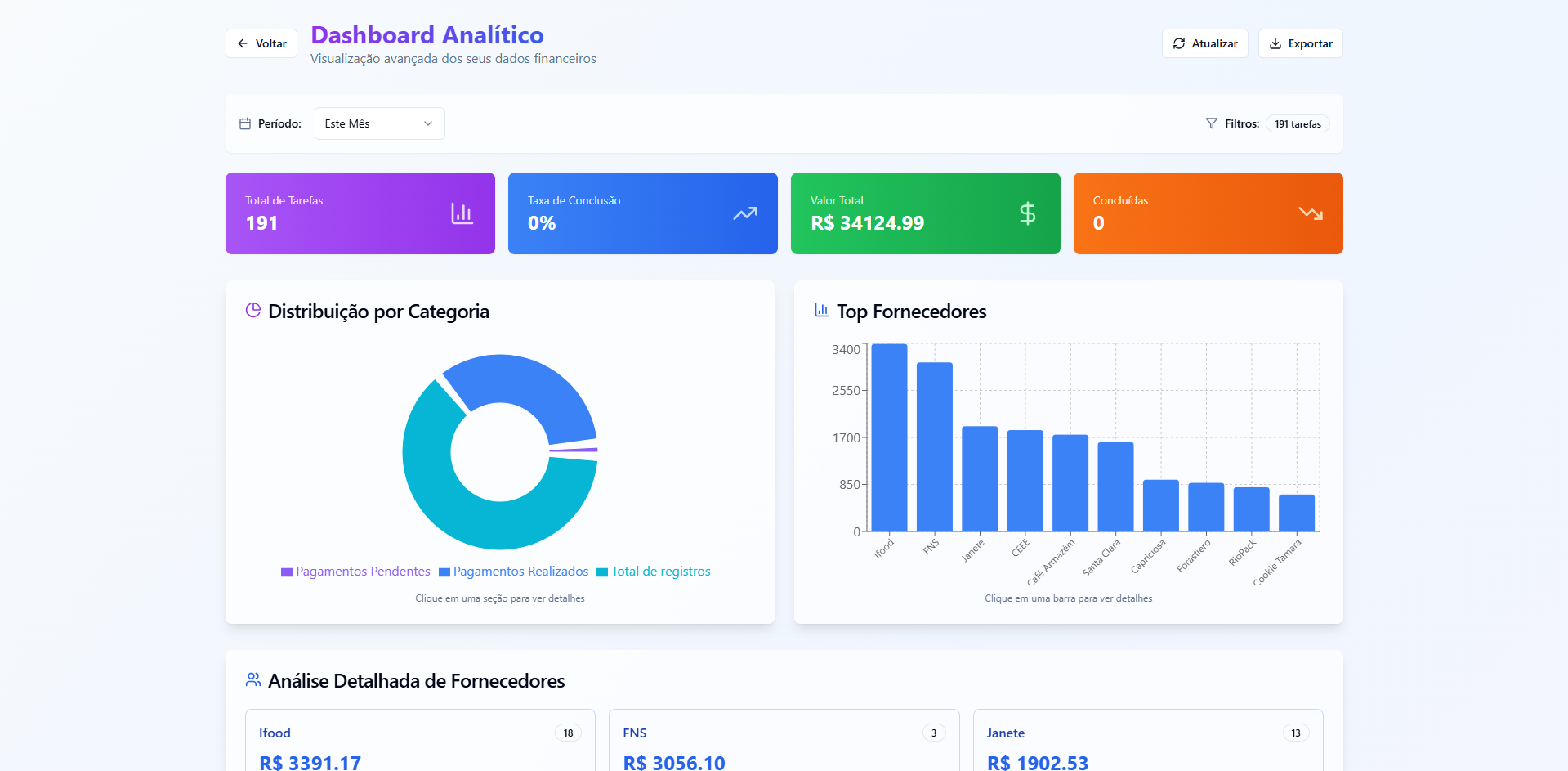
Task: Click the RioPack bar in the chart
Action: [x=1252, y=509]
